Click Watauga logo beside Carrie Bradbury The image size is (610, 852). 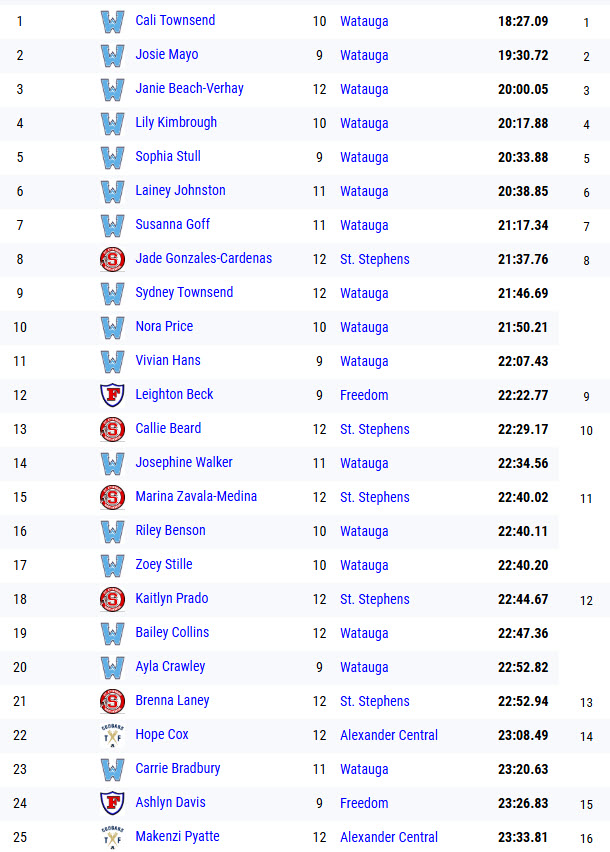pos(112,769)
